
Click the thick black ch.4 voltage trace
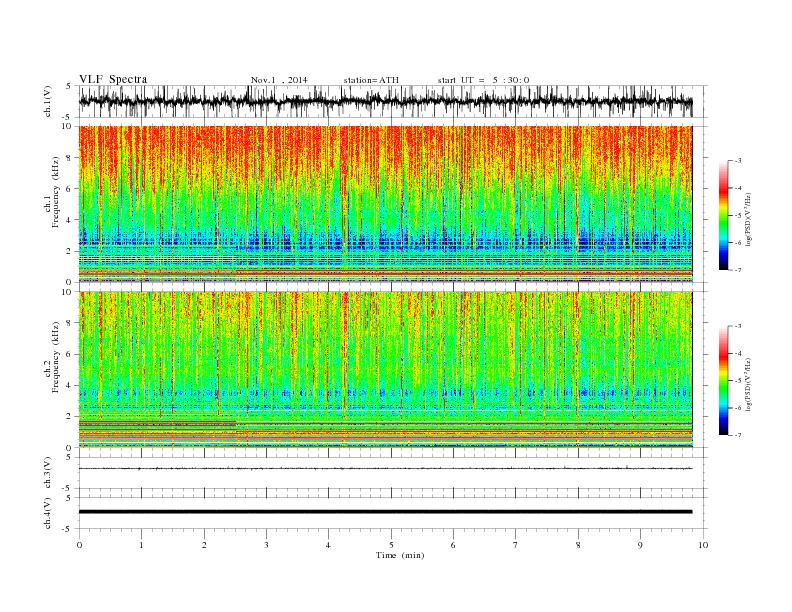(x=385, y=512)
